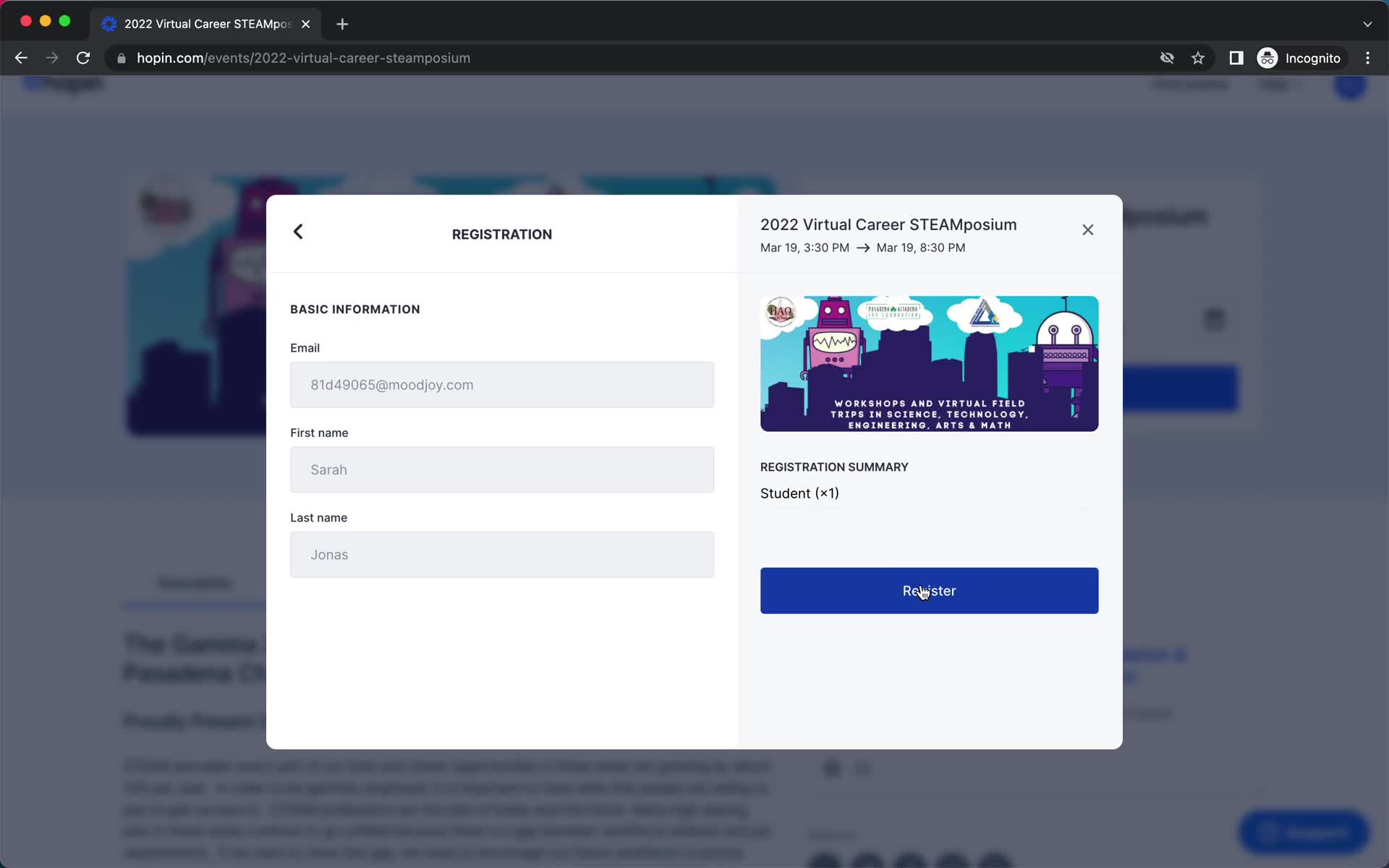Open a new browser tab with plus
Viewport: 1389px width, 868px height.
(x=342, y=24)
